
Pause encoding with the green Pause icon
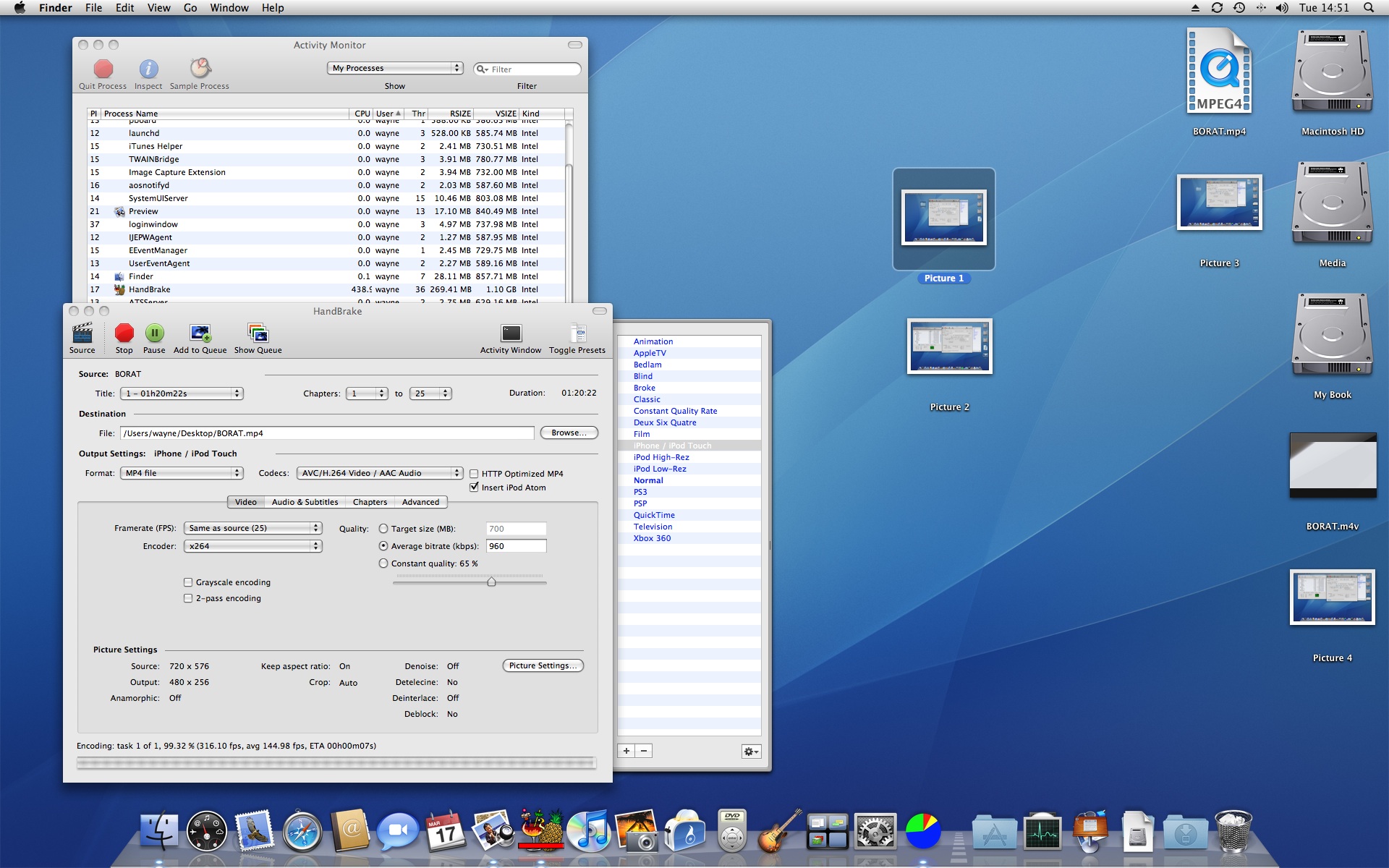(x=154, y=333)
